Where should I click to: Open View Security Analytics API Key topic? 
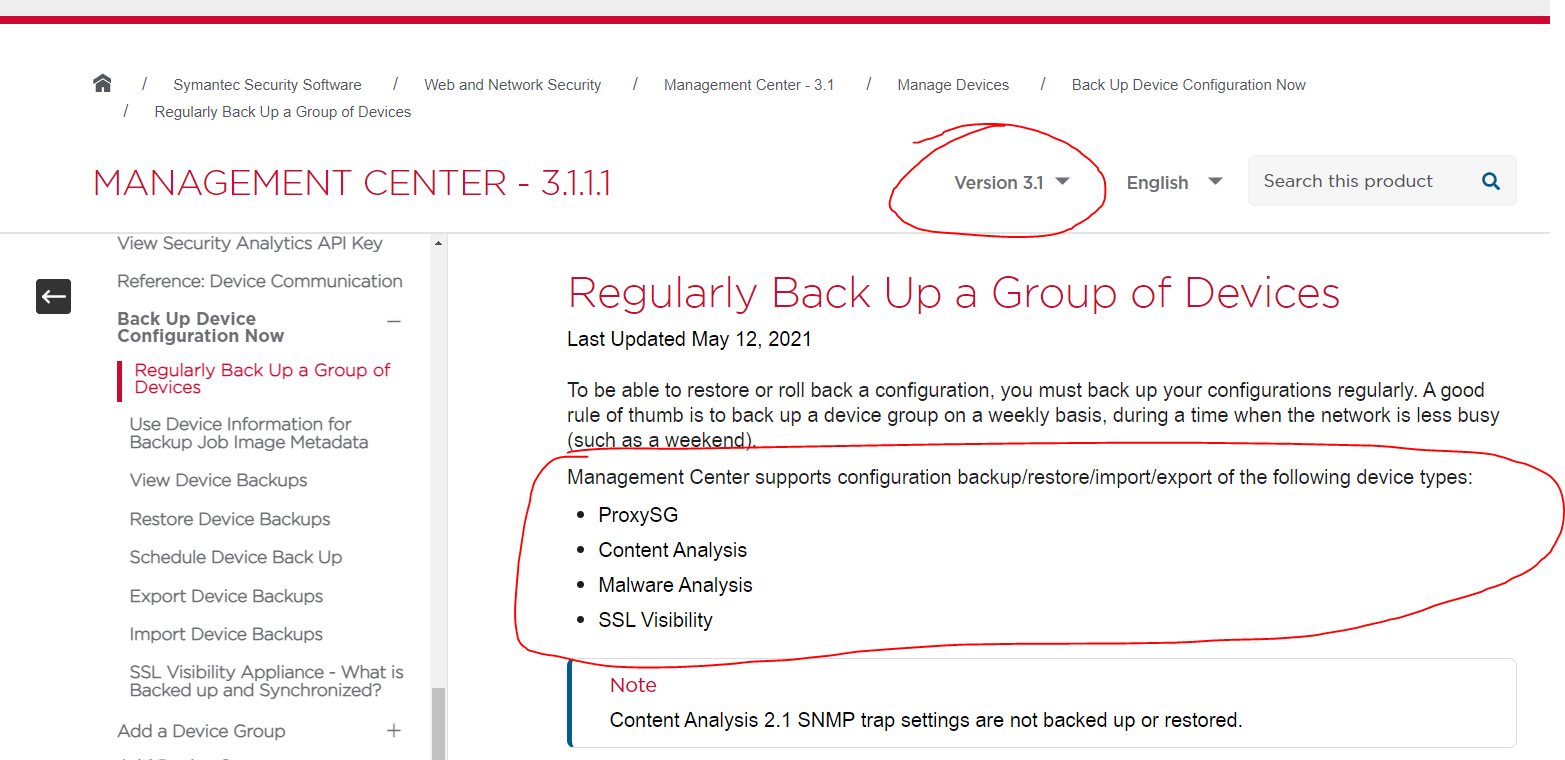pos(250,243)
